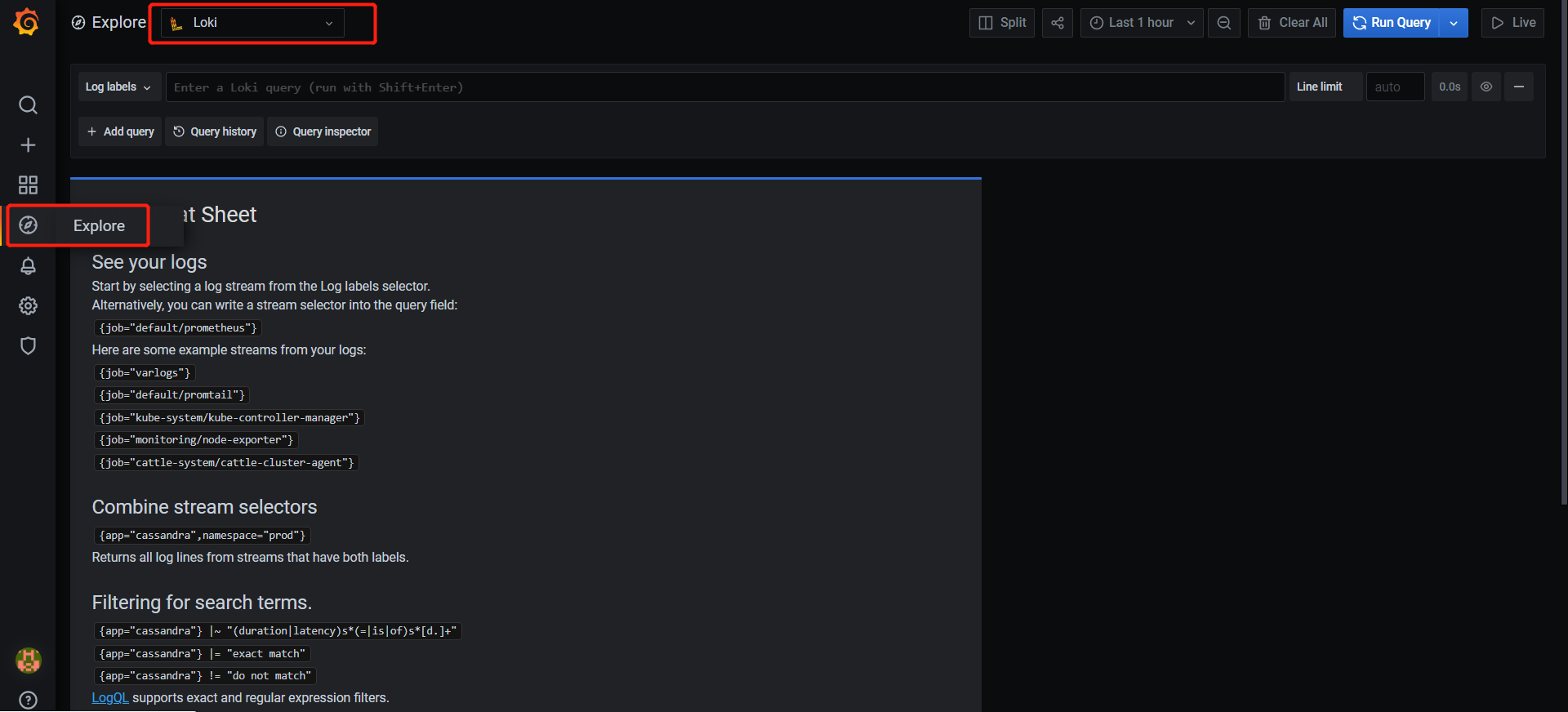
Task: Open the search magnifier in the sidebar
Action: pos(28,105)
